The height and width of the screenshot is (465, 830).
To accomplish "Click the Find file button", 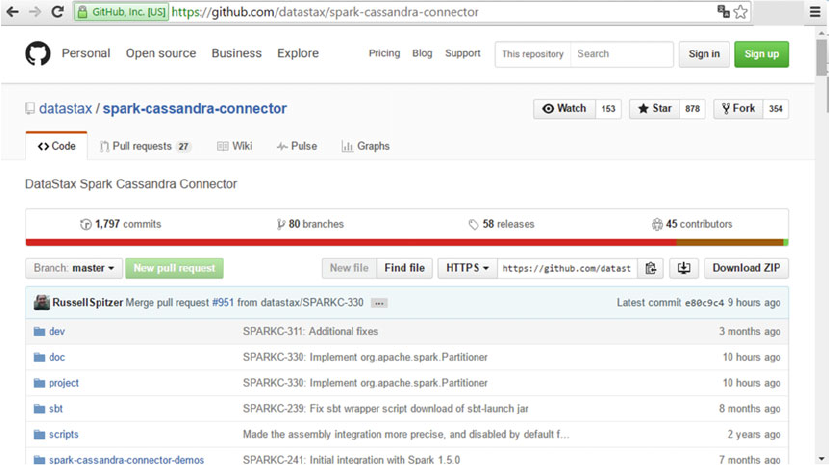I will [x=404, y=268].
